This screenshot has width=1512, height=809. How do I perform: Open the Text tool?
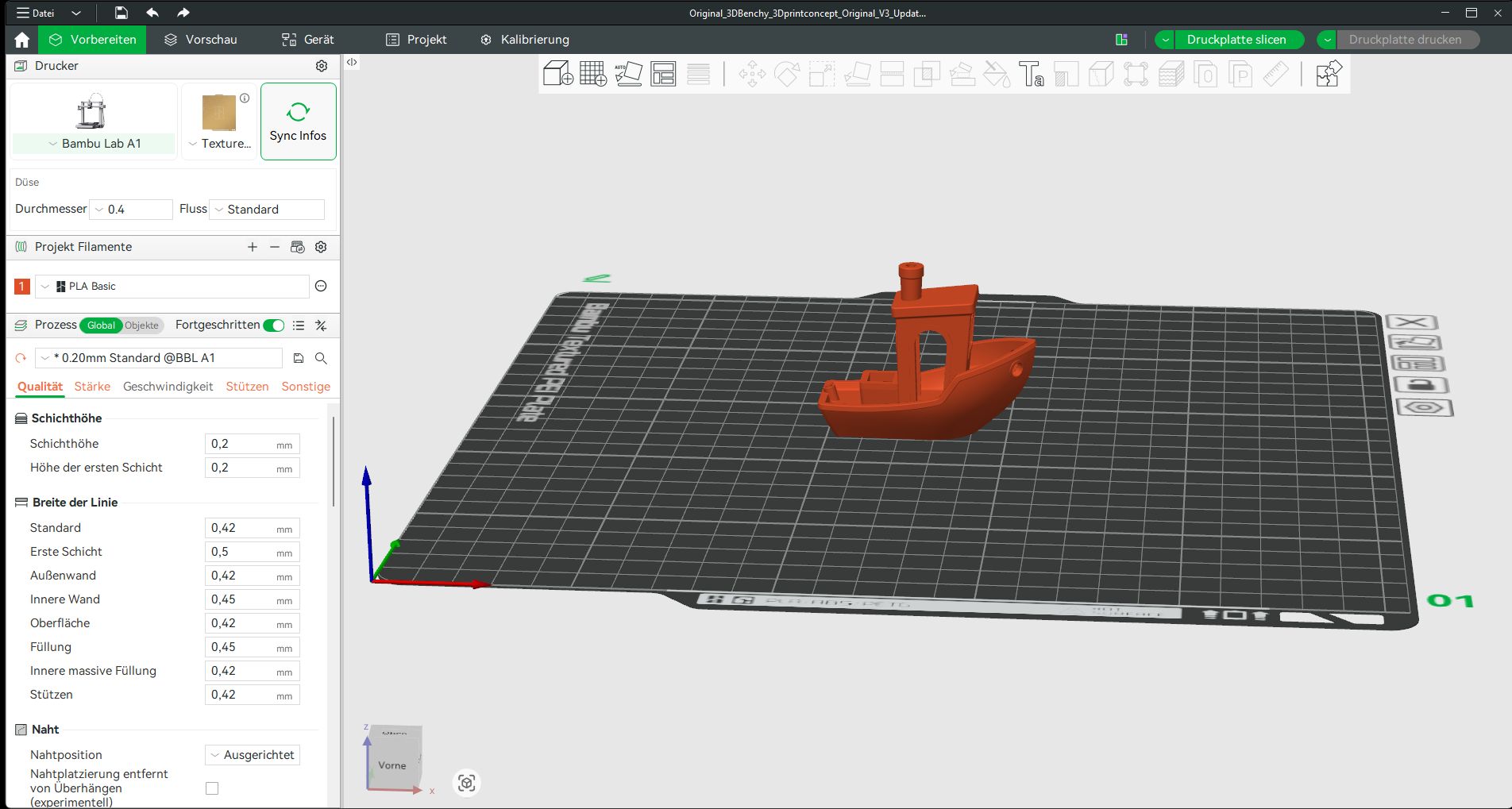click(1032, 74)
